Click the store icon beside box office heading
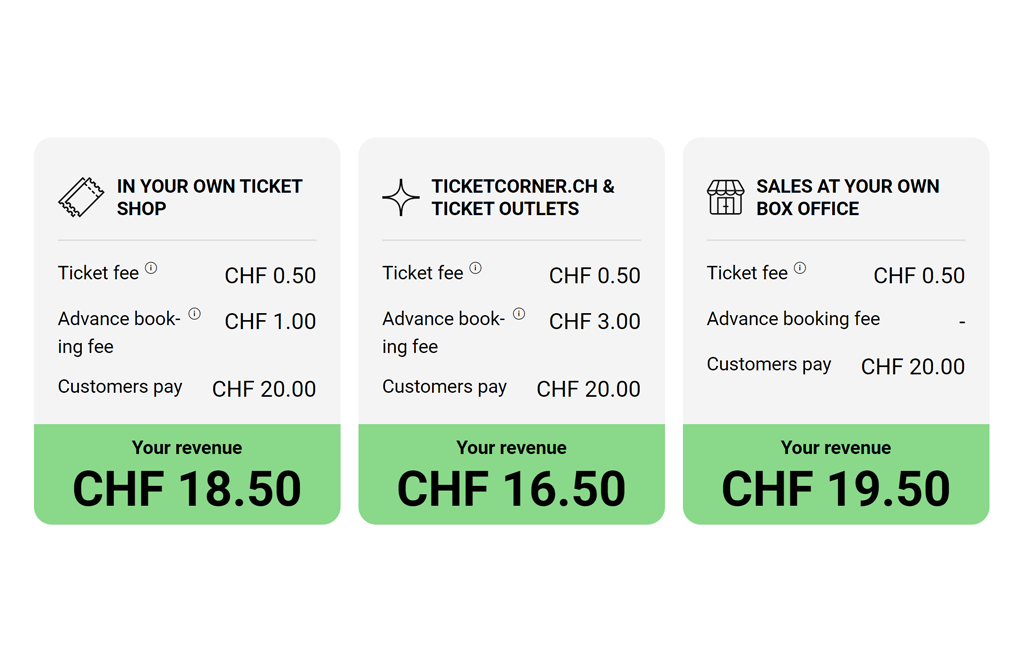The width and height of the screenshot is (1024, 658). (x=725, y=197)
